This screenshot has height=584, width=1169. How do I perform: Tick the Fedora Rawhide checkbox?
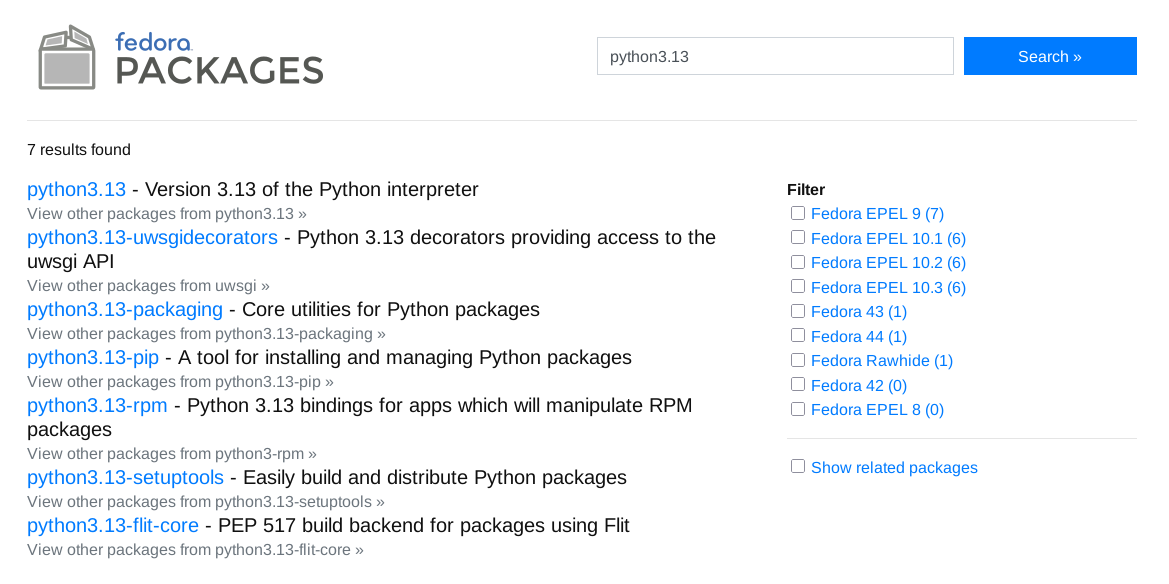point(798,359)
